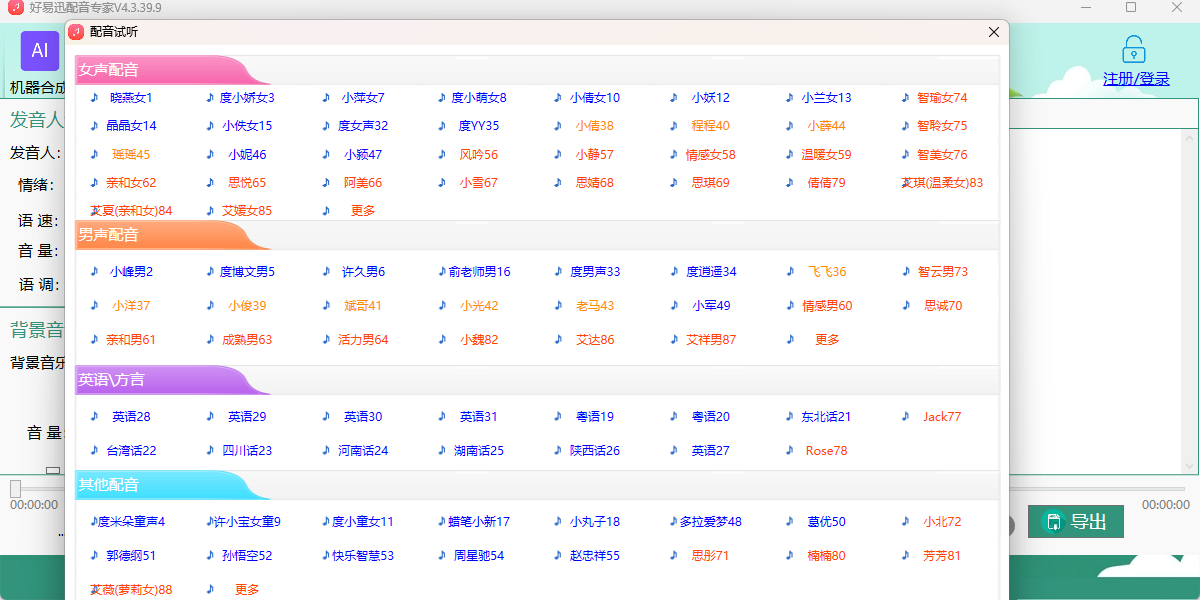Image resolution: width=1200 pixels, height=600 pixels.
Task: Click the purple AI 机器合成 icon
Action: pyautogui.click(x=40, y=51)
